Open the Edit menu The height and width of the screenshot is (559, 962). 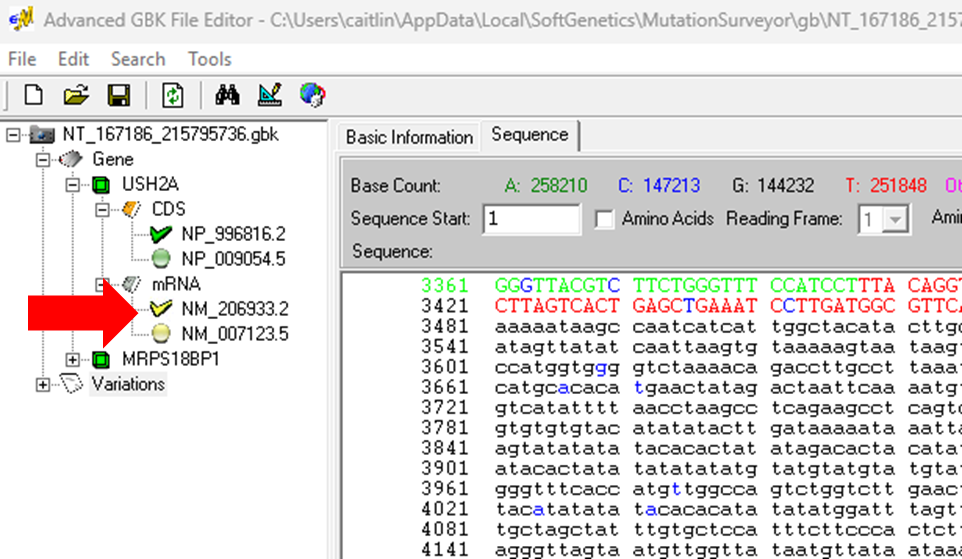click(x=73, y=59)
